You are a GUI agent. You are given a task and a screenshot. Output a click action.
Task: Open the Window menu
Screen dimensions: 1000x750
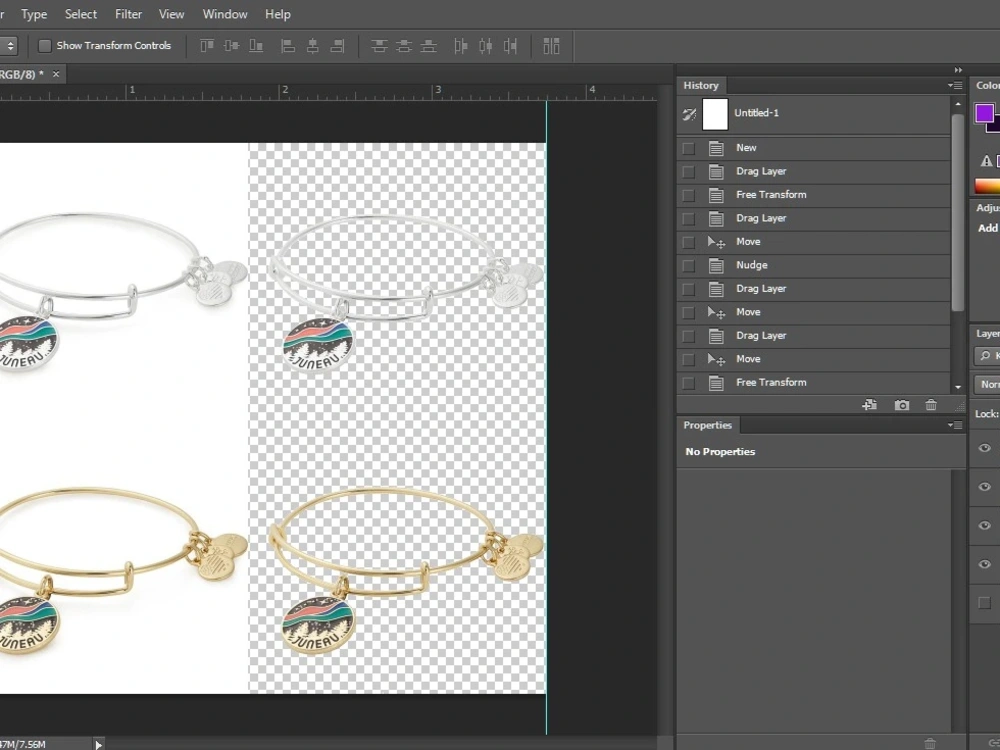224,14
